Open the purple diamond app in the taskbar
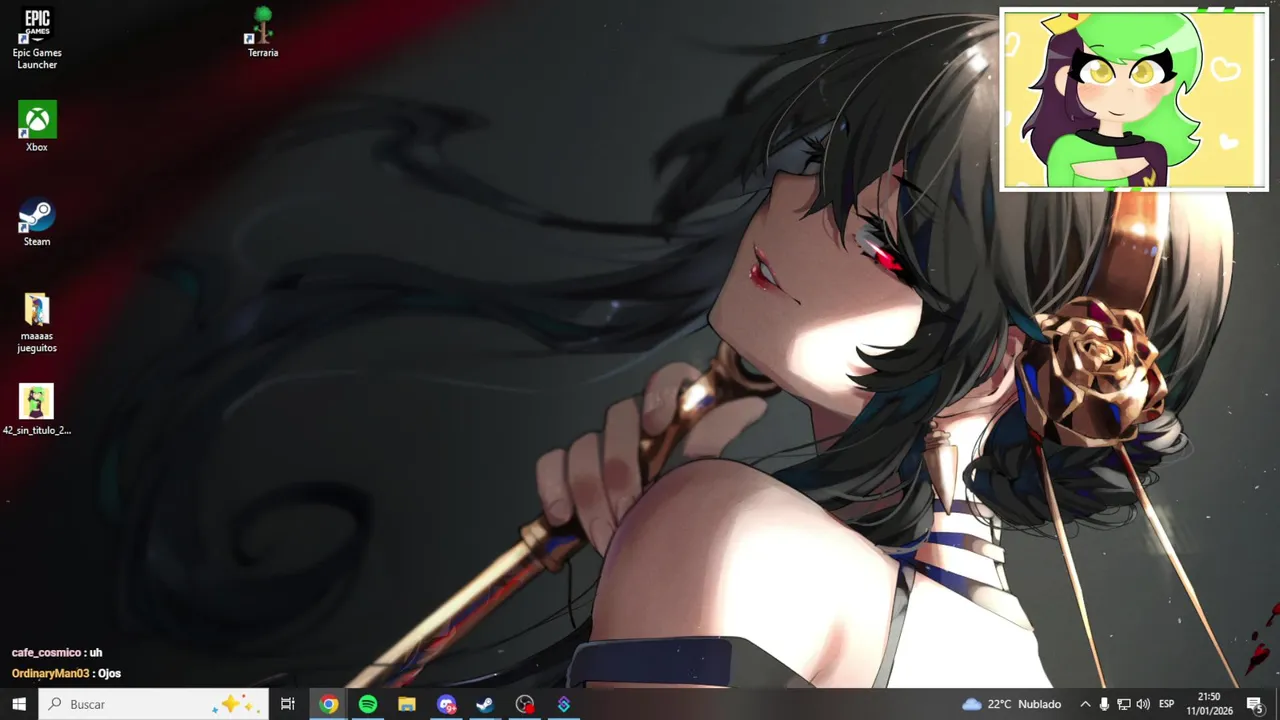 click(x=564, y=704)
